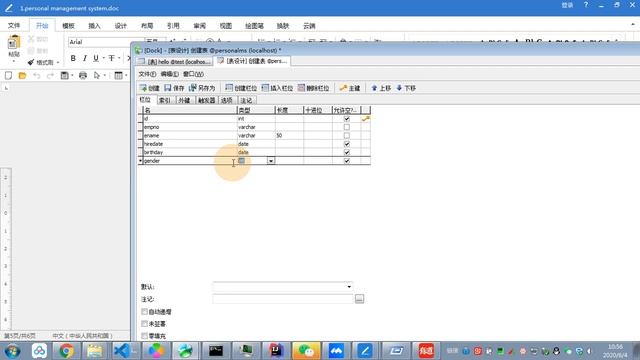
Task: Switch to the 注记 comment tab
Action: pyautogui.click(x=247, y=100)
